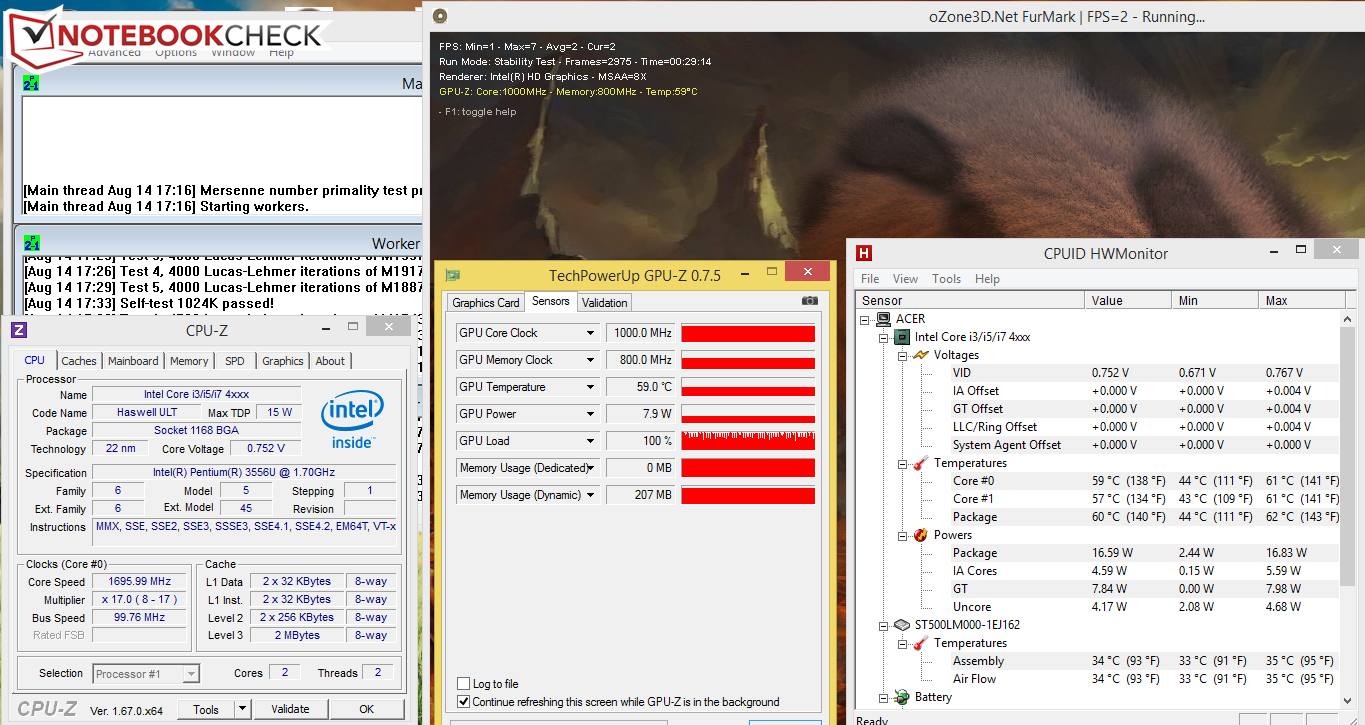
Task: Click the Sensor column header in HWMonitor
Action: coord(970,300)
